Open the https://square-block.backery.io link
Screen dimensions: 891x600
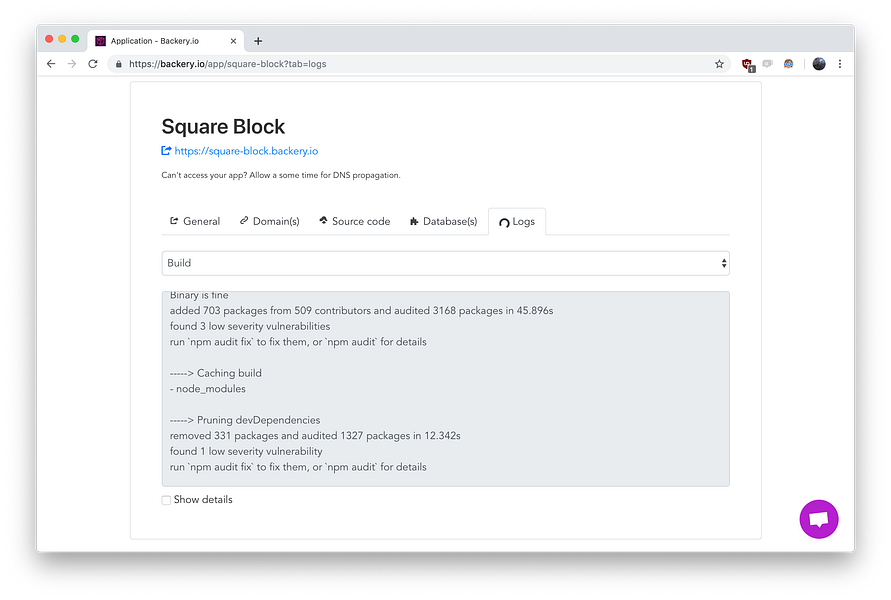[x=246, y=151]
